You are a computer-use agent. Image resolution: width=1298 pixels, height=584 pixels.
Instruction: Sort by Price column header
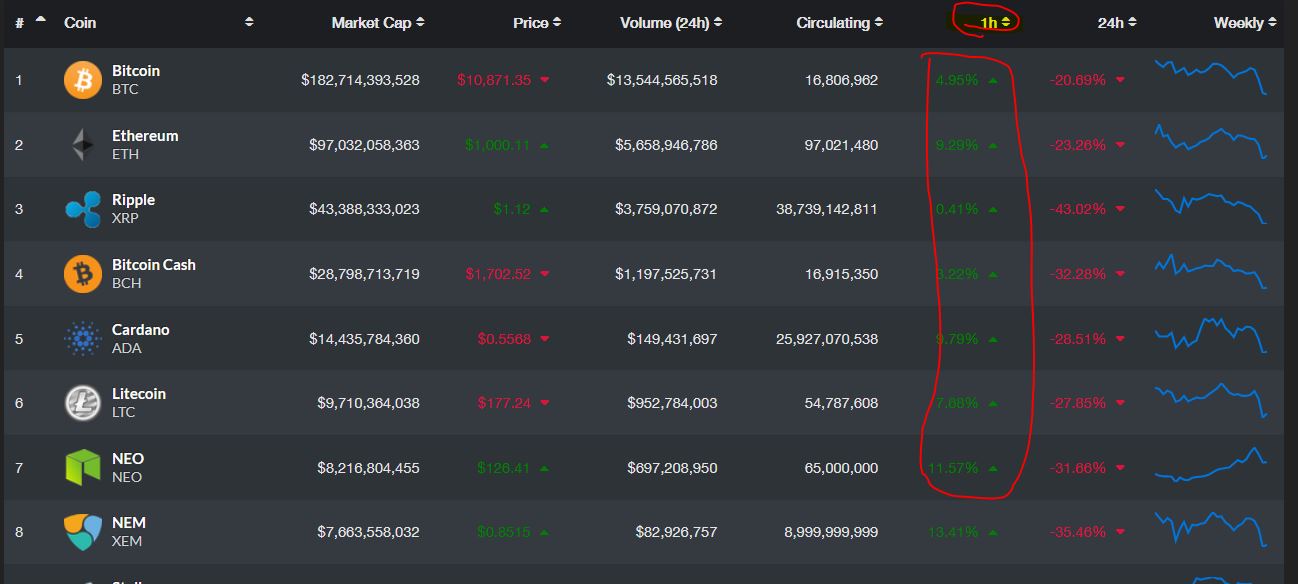tap(537, 23)
